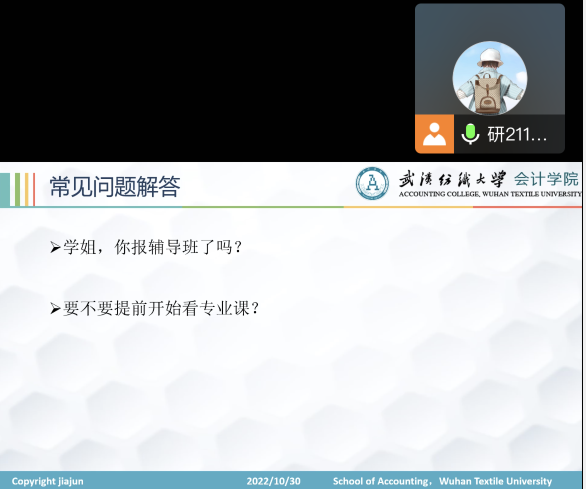The height and width of the screenshot is (489, 586).
Task: Select the participant name 研211…
Action: 517,134
